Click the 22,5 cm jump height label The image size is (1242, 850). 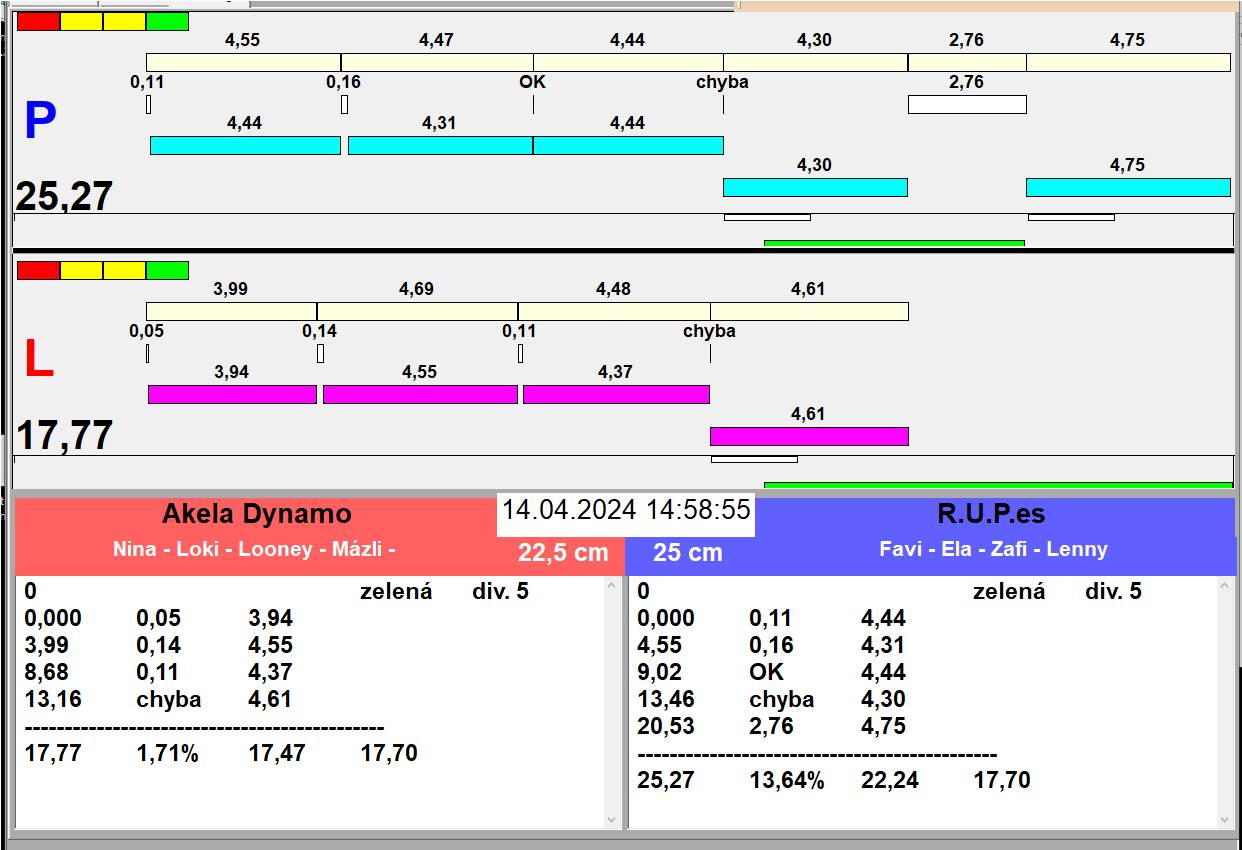563,552
